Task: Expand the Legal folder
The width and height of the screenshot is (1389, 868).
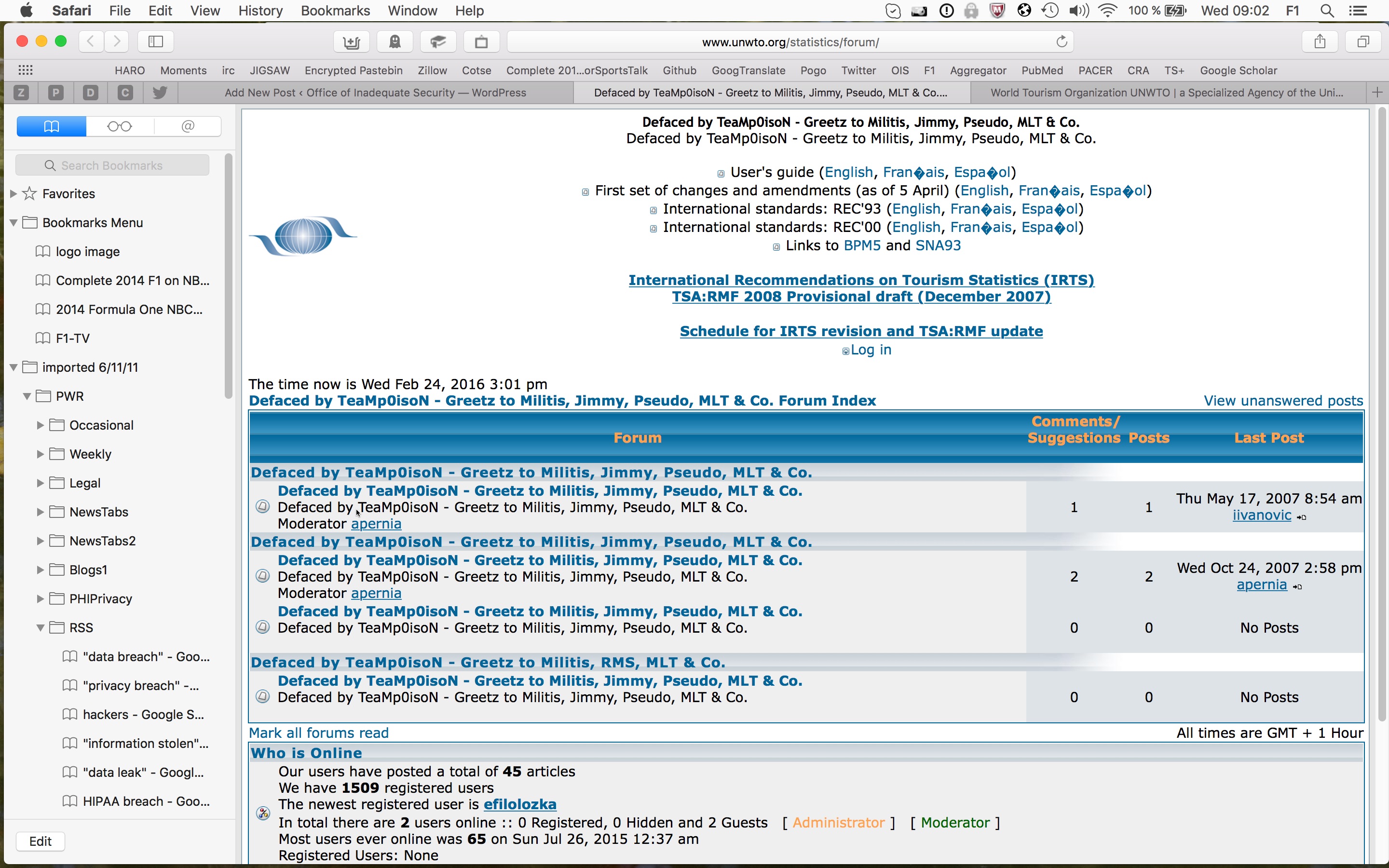Action: pos(40,483)
